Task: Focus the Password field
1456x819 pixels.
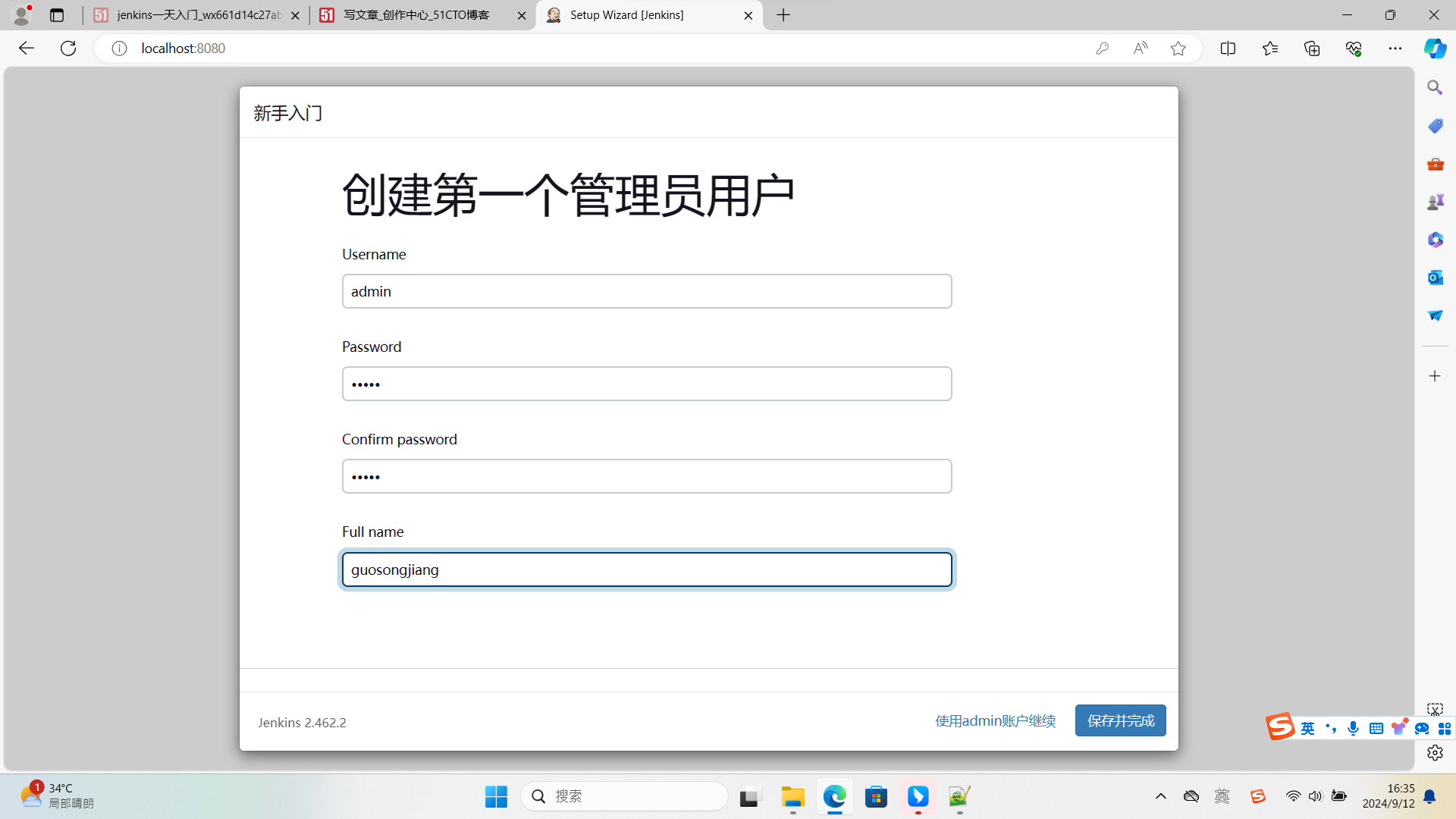Action: [x=647, y=384]
